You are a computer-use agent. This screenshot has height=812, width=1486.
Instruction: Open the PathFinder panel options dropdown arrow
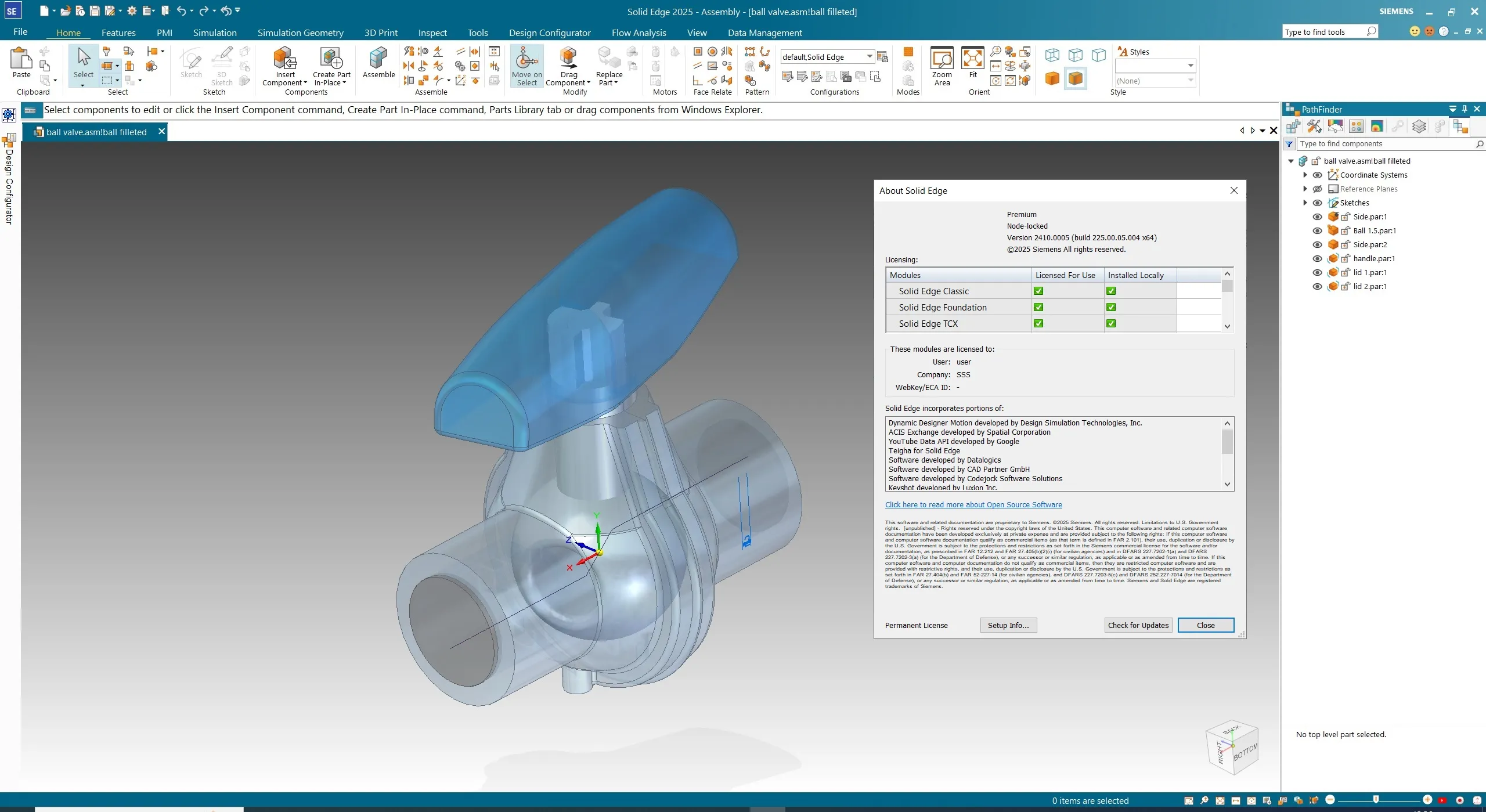pos(1452,109)
